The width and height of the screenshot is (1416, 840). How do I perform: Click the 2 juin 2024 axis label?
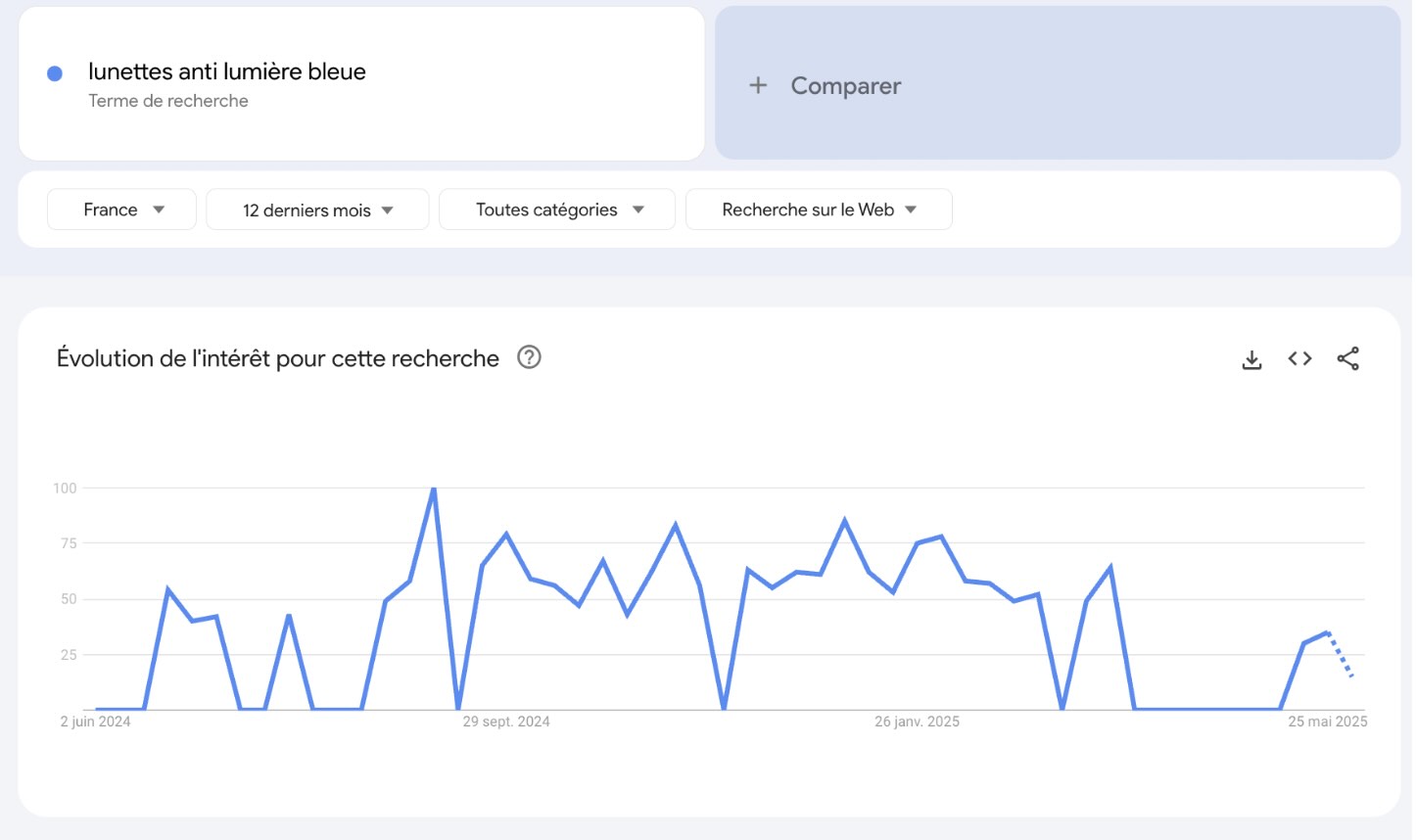pyautogui.click(x=95, y=722)
